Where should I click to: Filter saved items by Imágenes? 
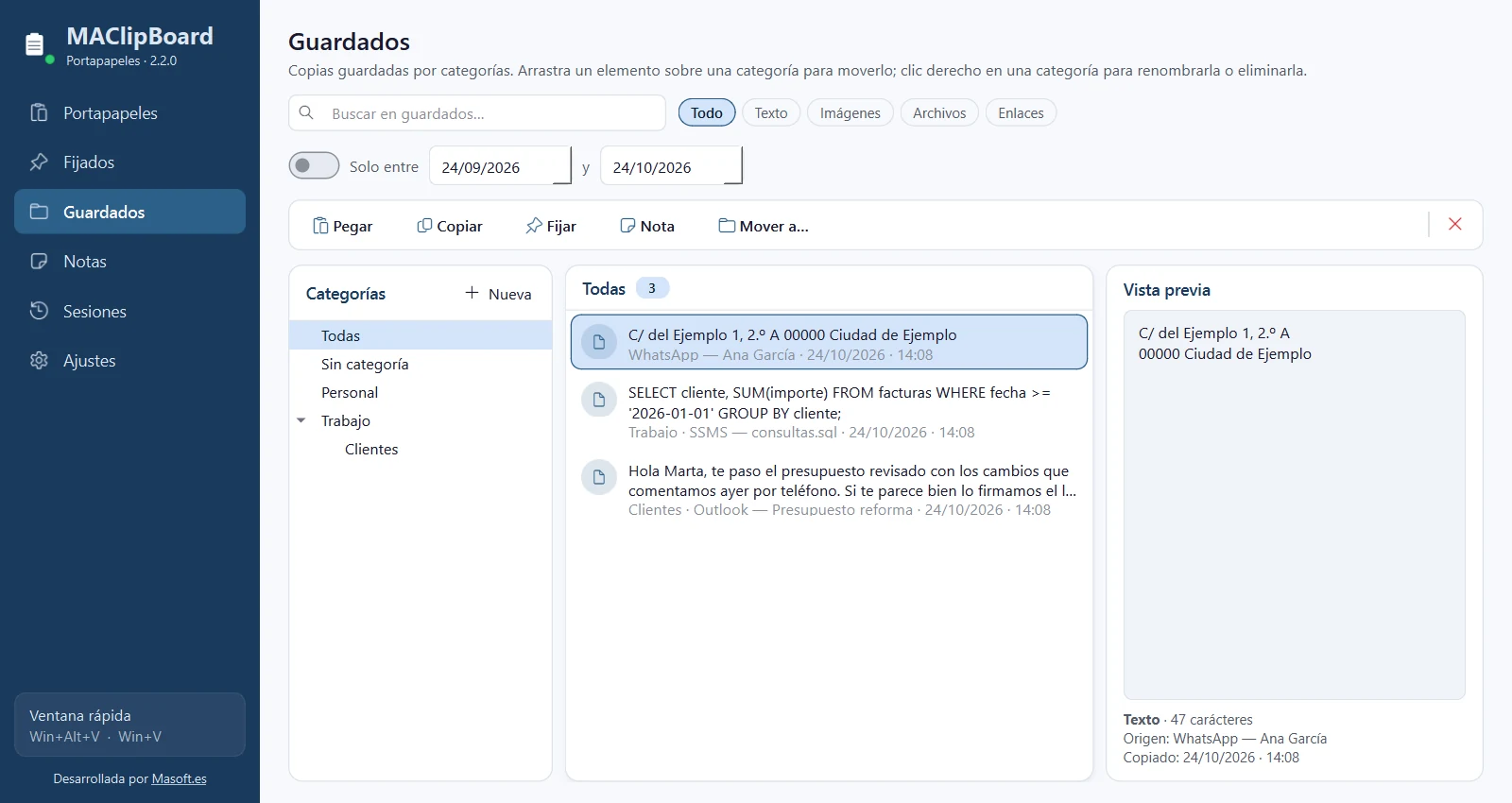pyautogui.click(x=850, y=113)
